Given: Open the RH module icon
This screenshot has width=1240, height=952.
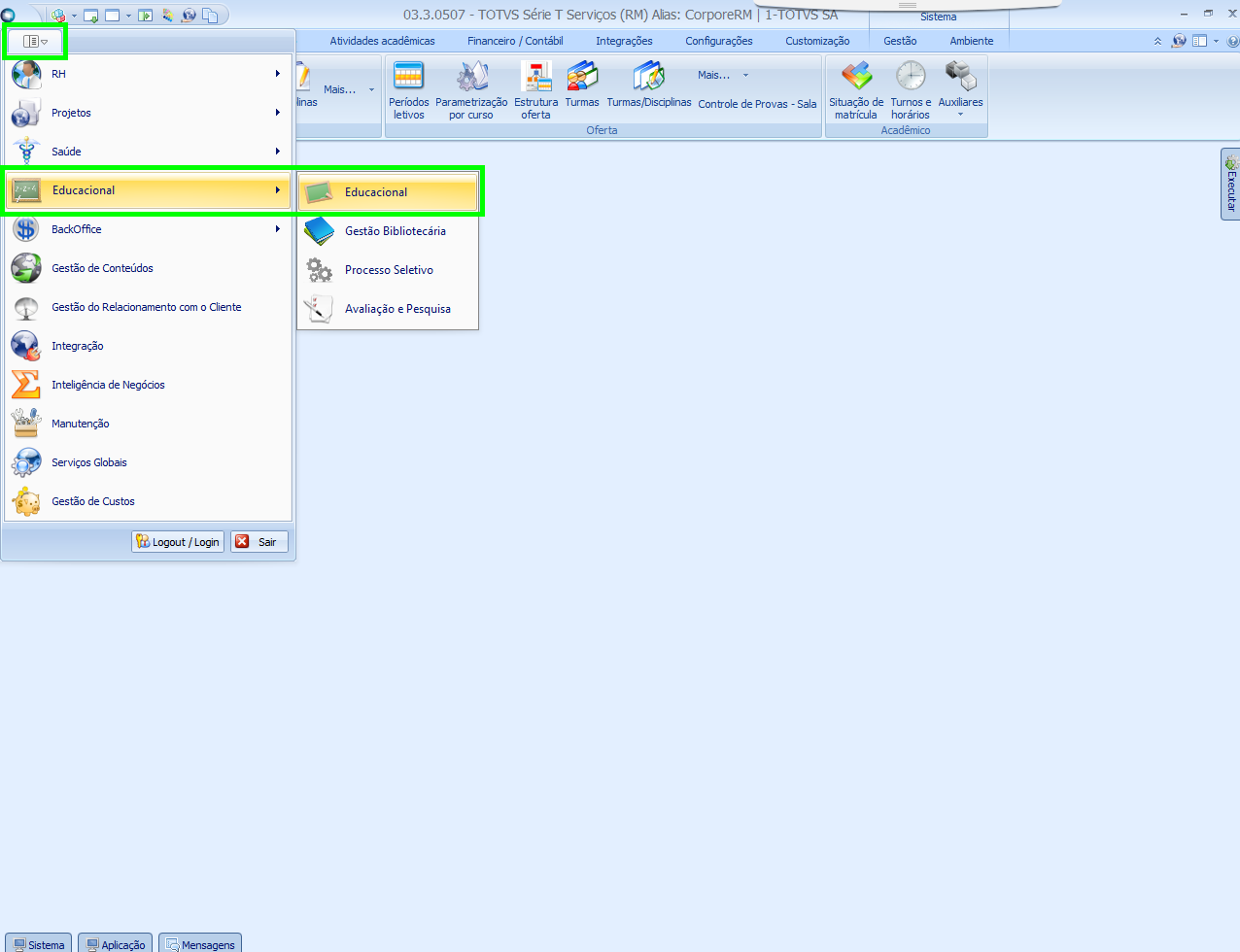Looking at the screenshot, I should point(26,75).
